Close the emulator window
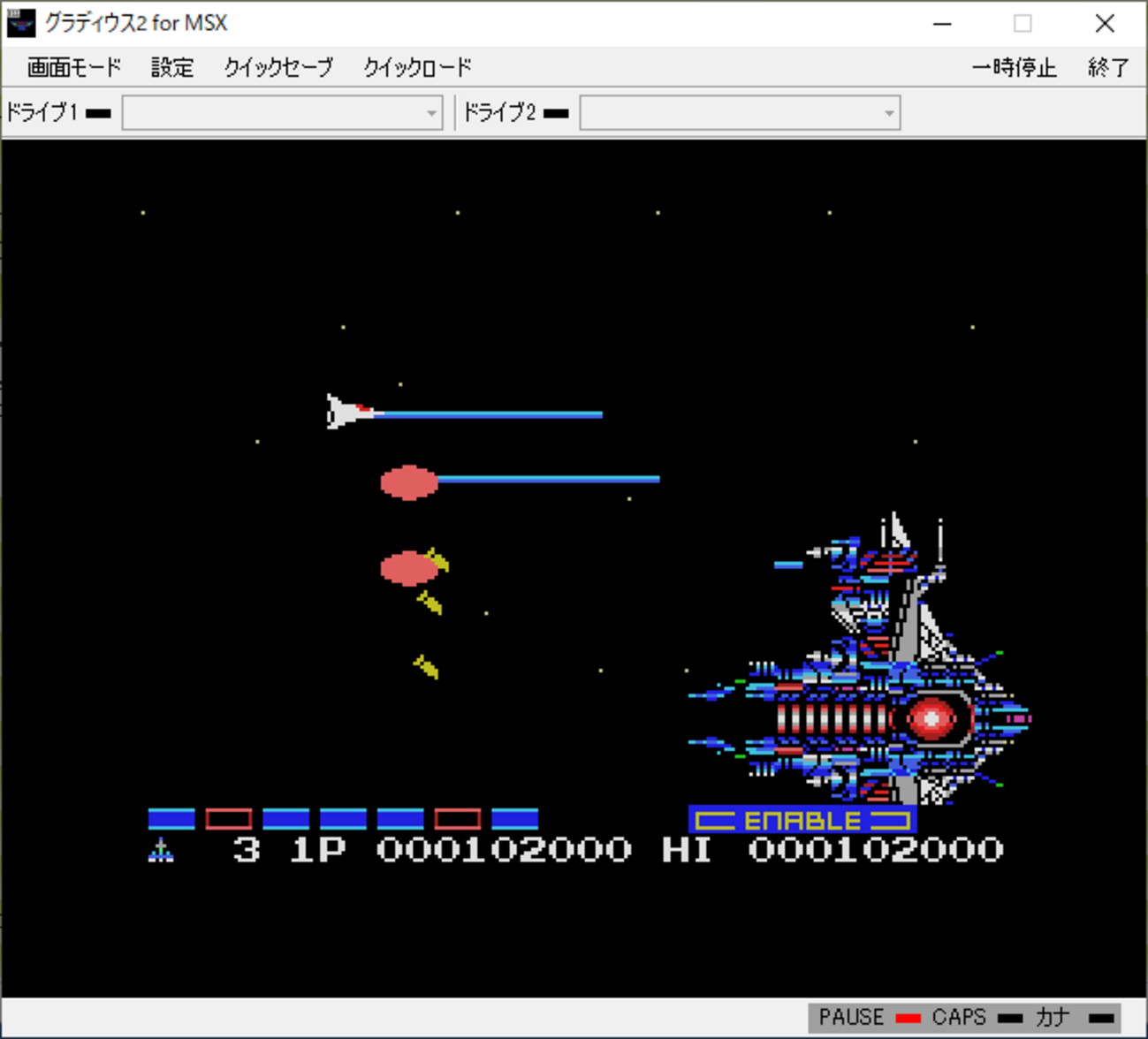 pyautogui.click(x=1105, y=24)
